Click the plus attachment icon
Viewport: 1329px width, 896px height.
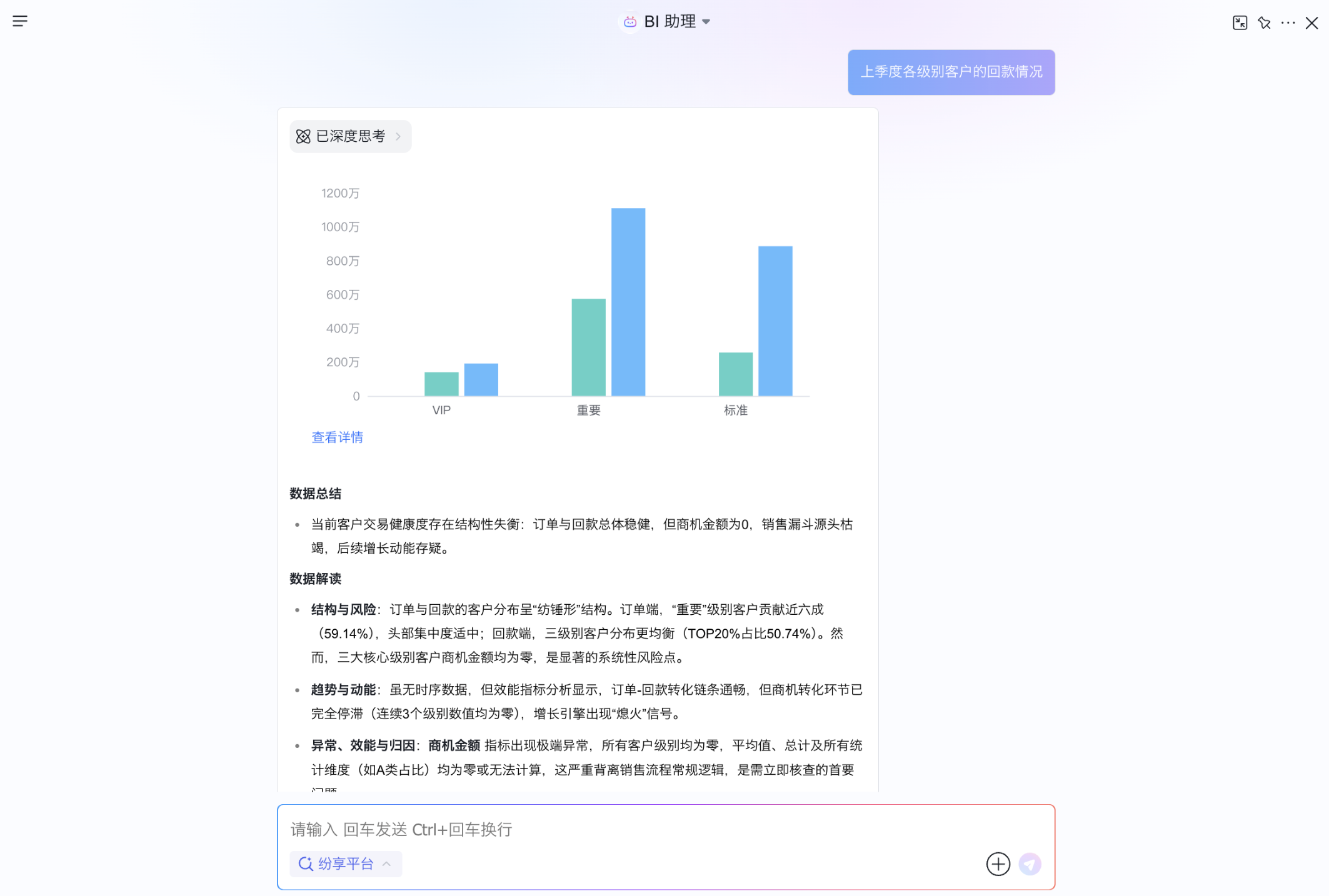998,864
